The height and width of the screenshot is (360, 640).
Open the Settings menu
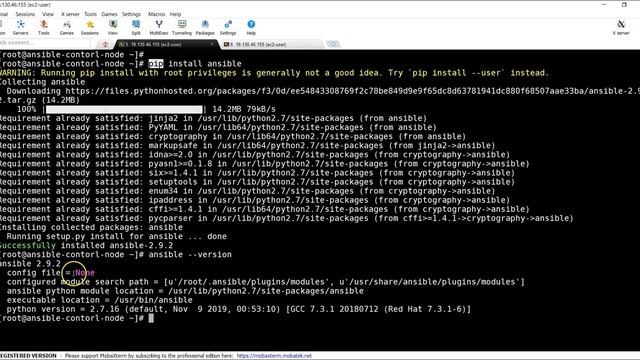pos(131,14)
